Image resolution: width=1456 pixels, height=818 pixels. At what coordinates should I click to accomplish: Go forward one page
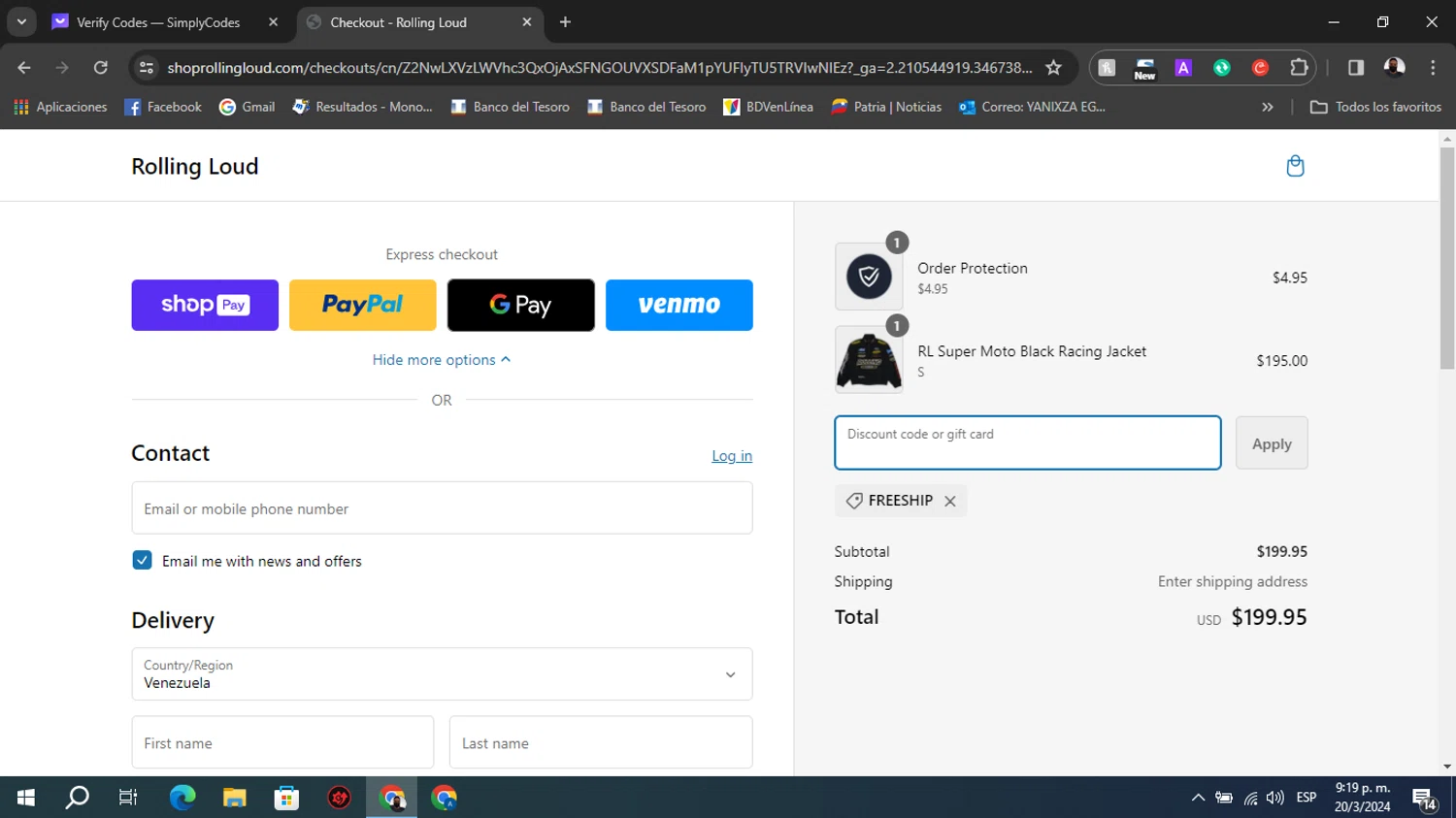click(x=62, y=68)
